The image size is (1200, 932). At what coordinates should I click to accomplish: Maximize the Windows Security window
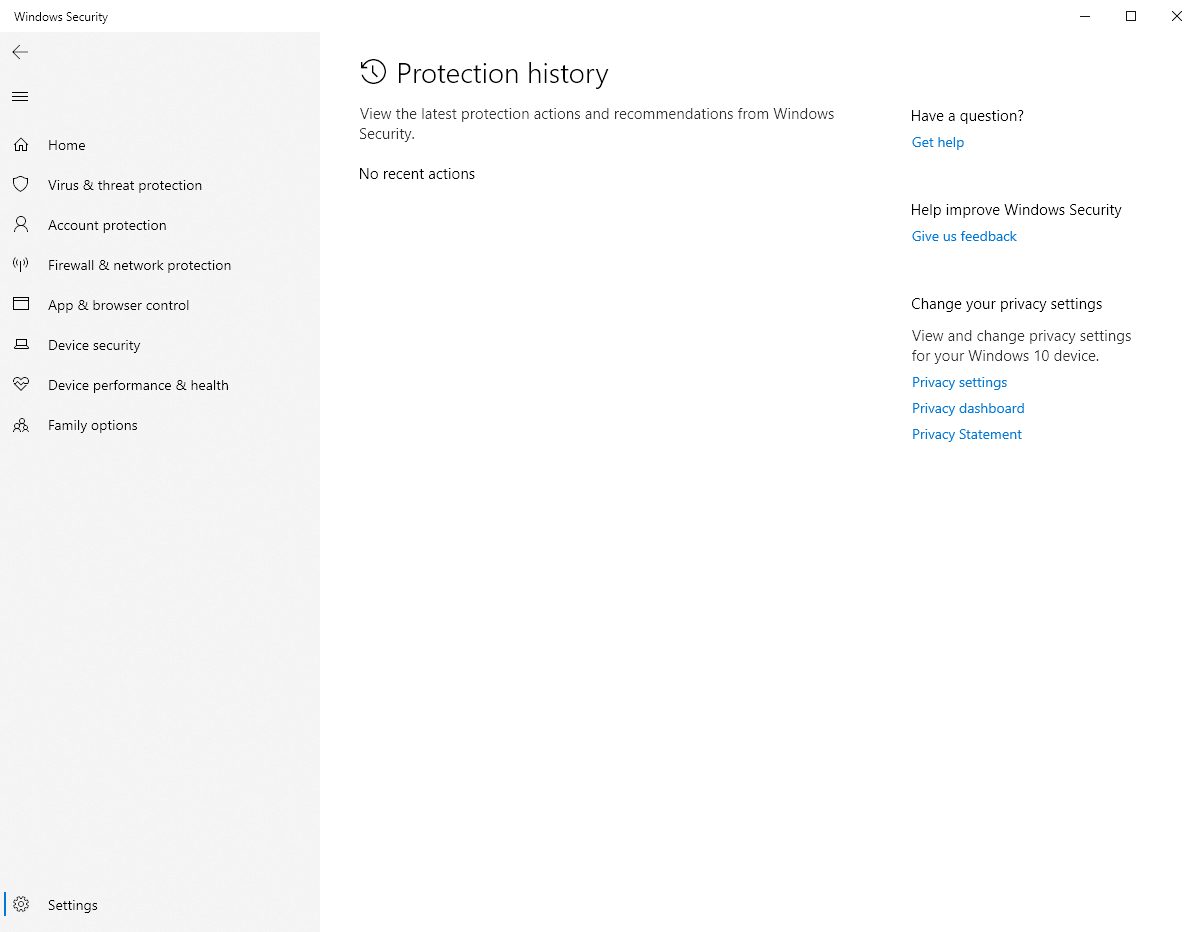[x=1131, y=16]
